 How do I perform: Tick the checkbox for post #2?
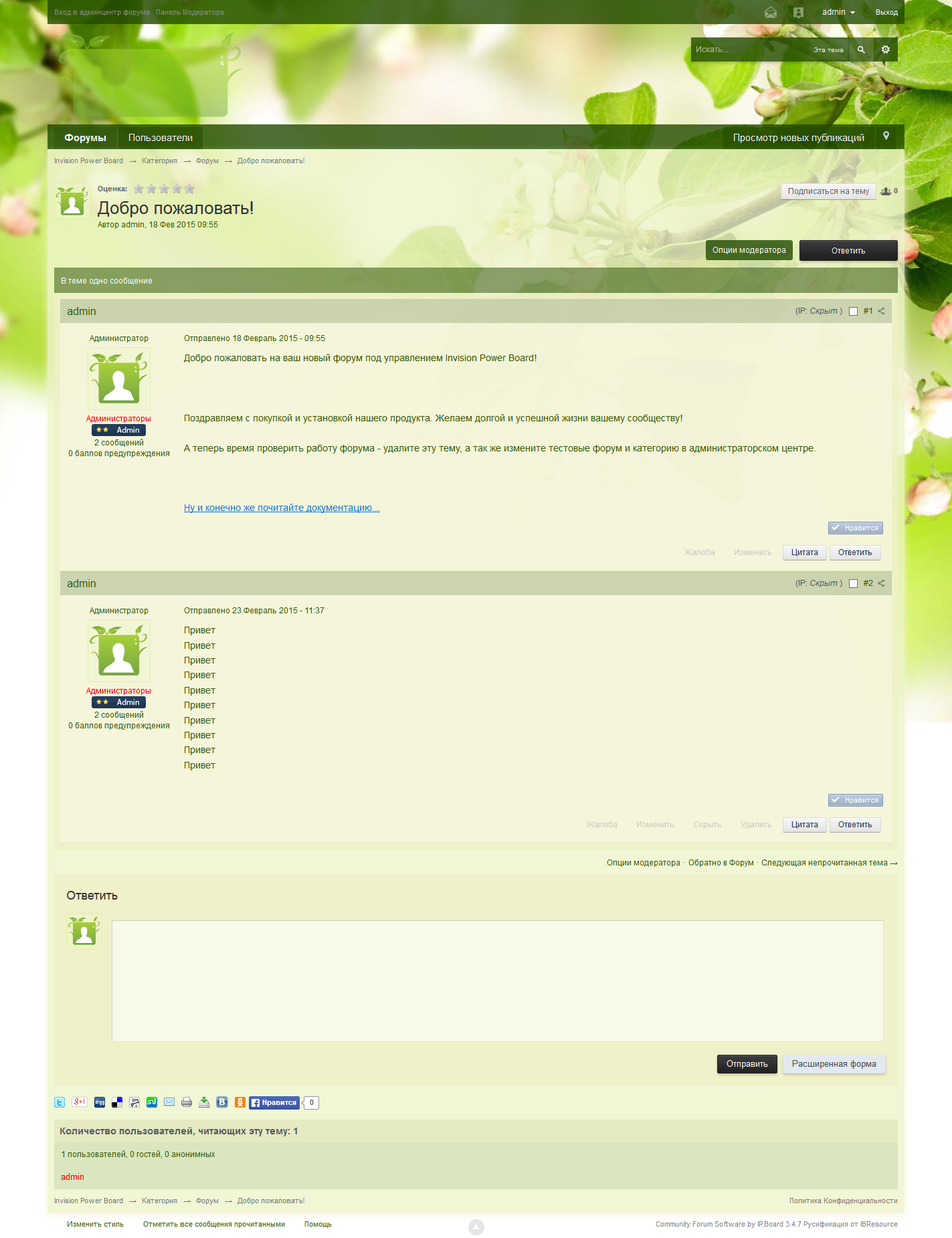tap(853, 583)
